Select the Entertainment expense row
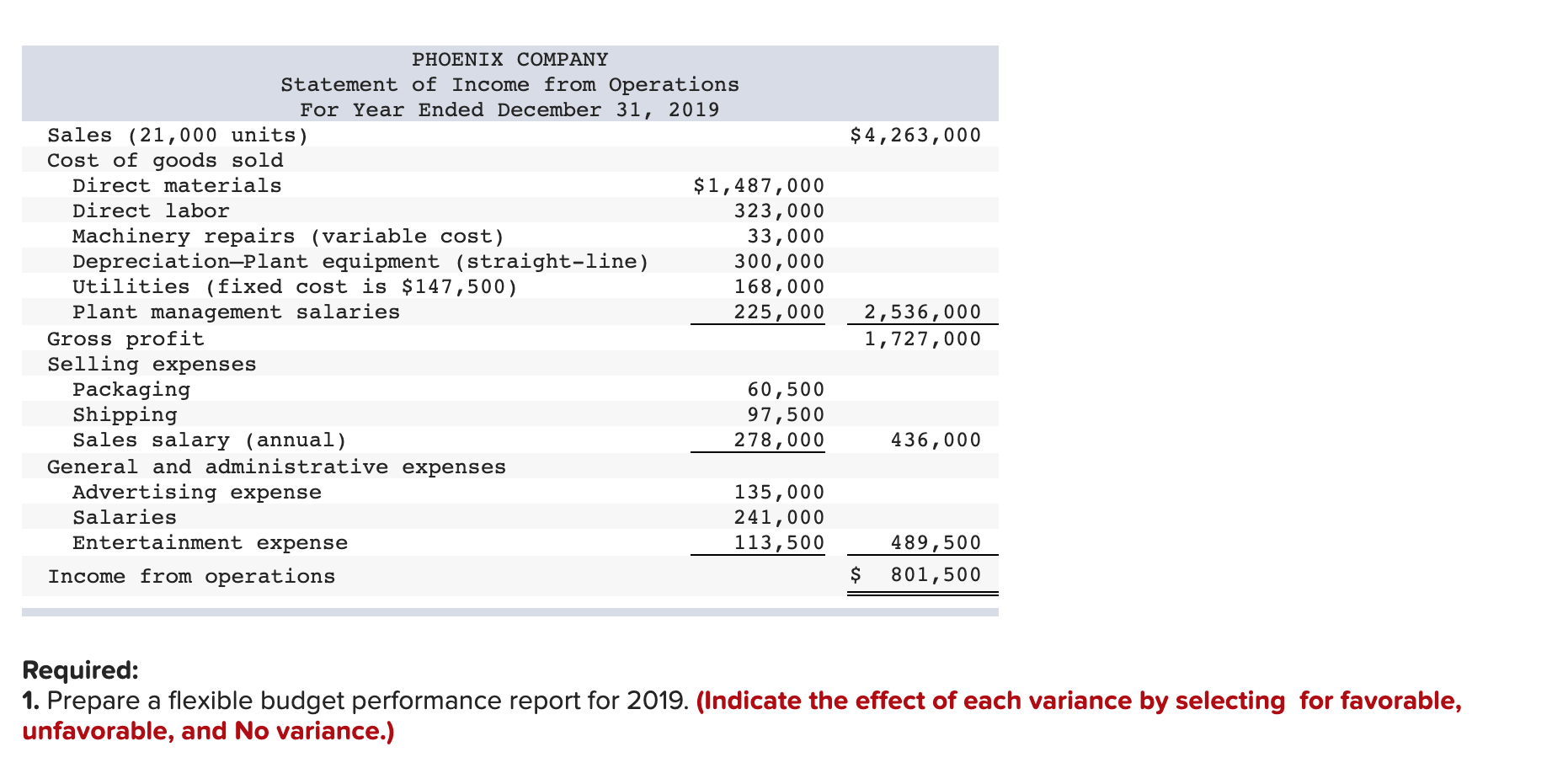This screenshot has height=768, width=1568. point(211,542)
